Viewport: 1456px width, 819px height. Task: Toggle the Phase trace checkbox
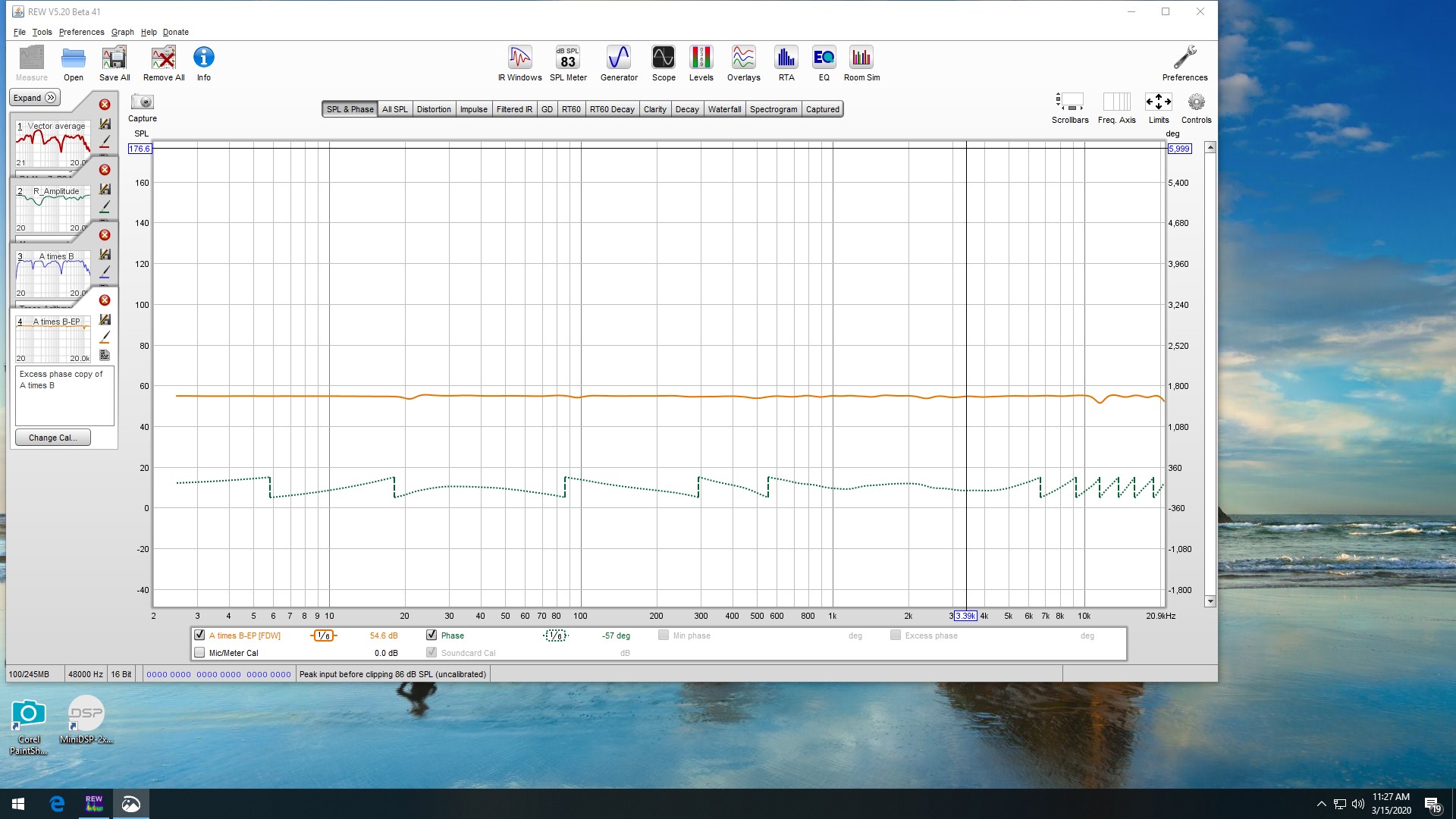[431, 635]
